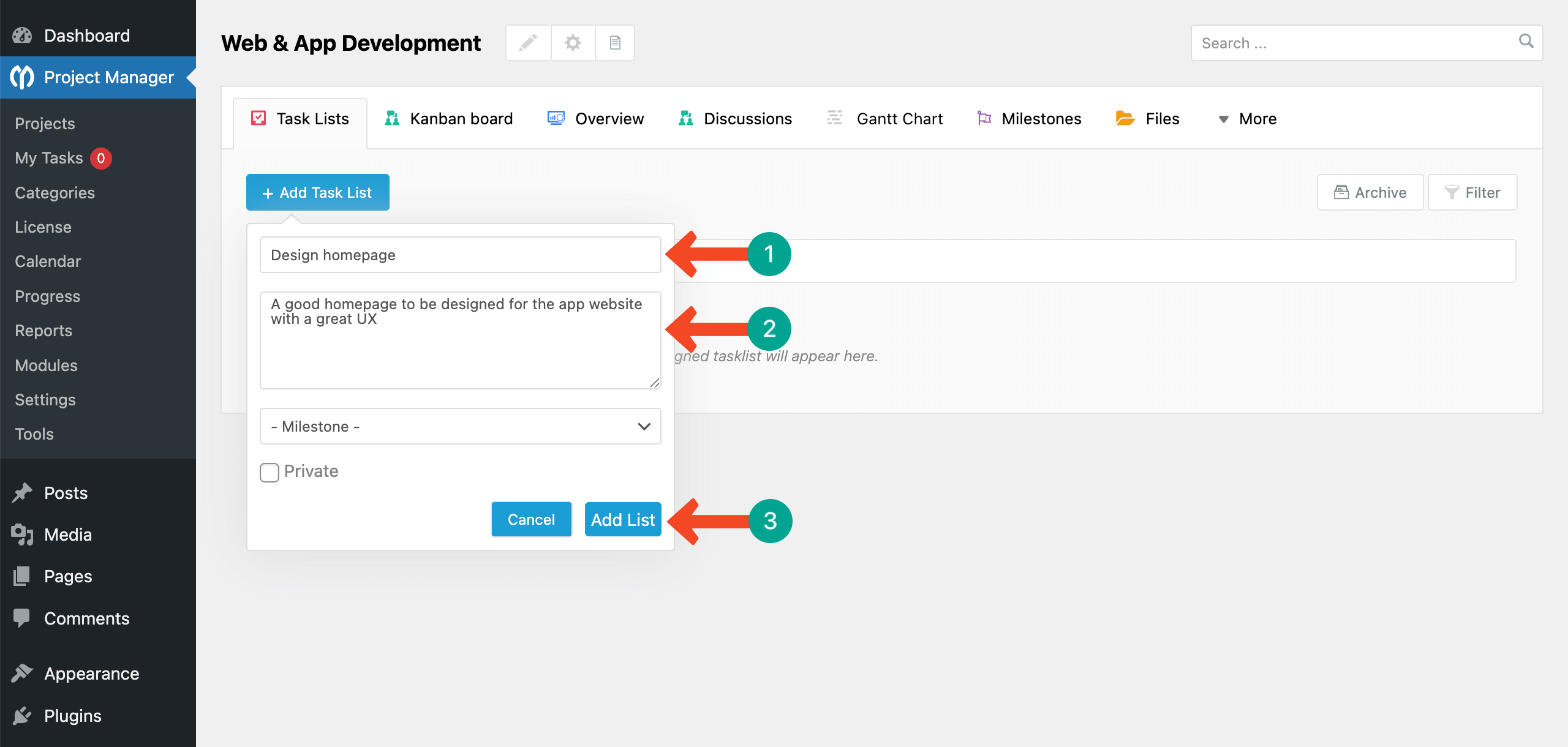Enable the Private checkbox
The height and width of the screenshot is (747, 1568).
pos(269,472)
